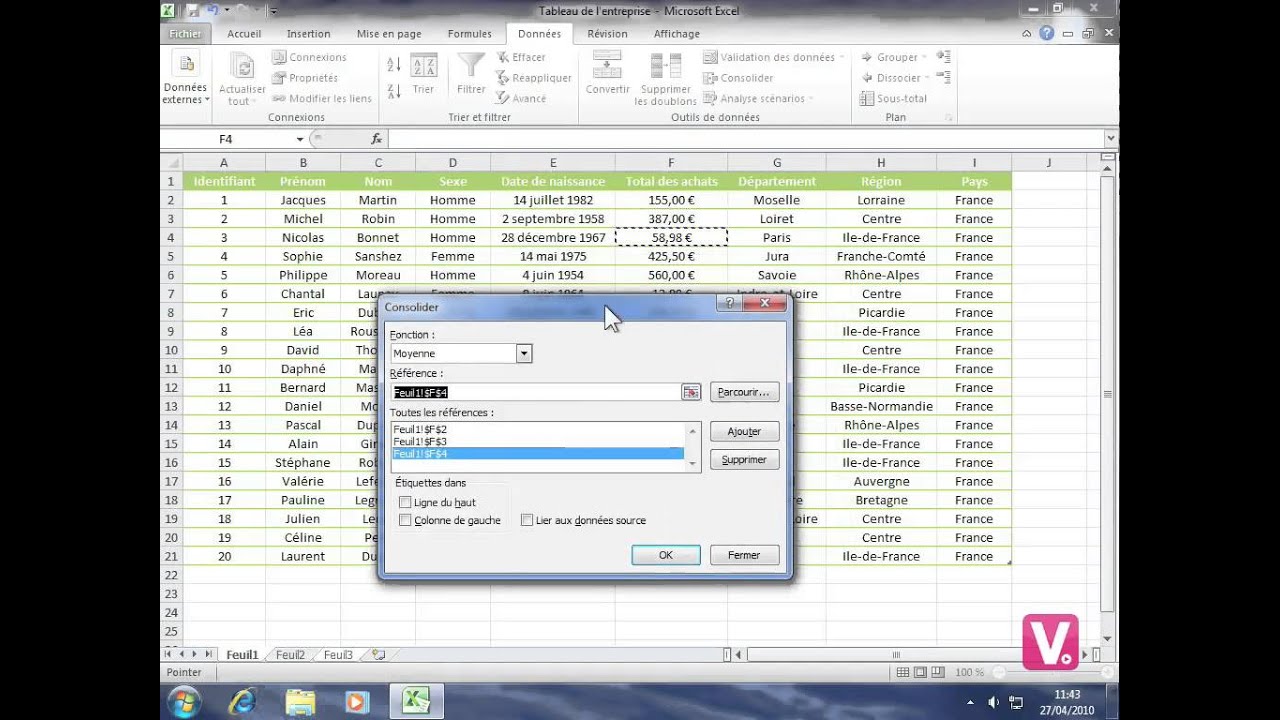Sort descending Z to A icon
This screenshot has width=1280, height=720.
coord(394,91)
